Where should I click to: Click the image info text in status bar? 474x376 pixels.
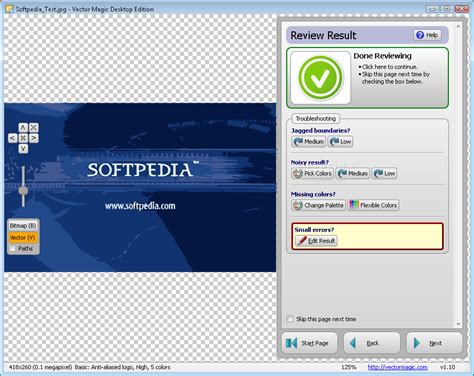[89, 367]
